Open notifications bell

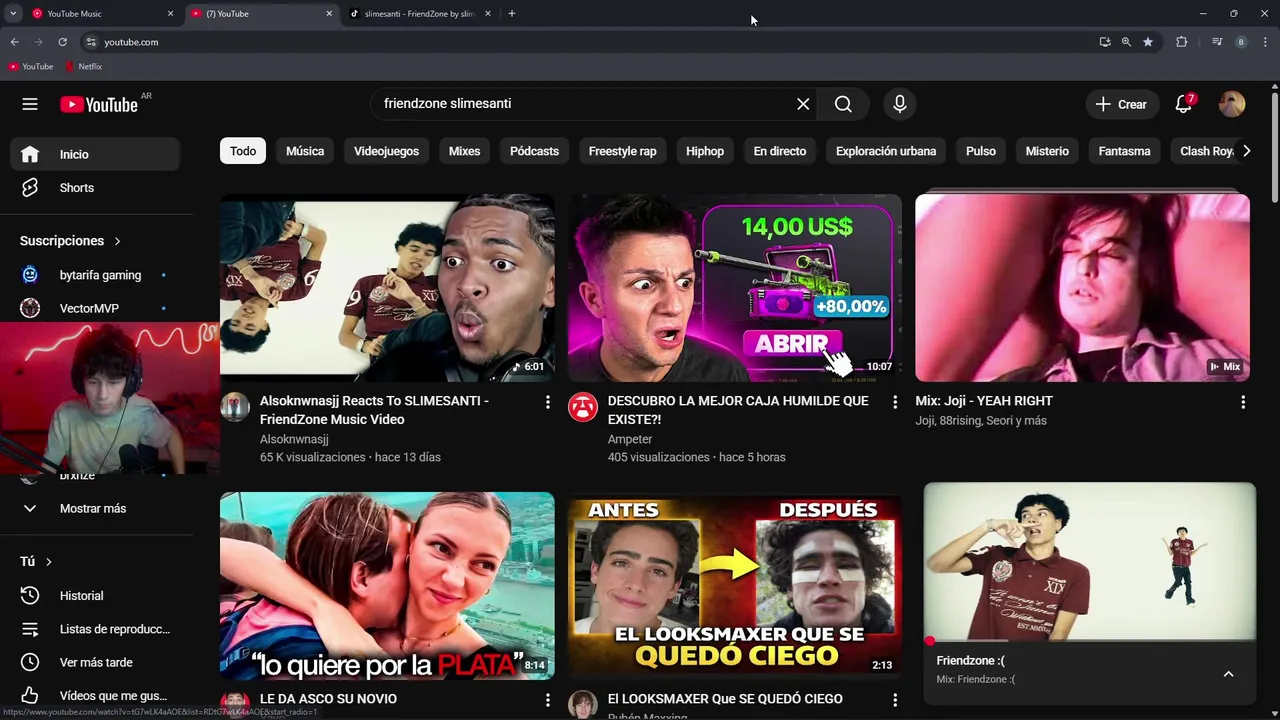point(1184,104)
